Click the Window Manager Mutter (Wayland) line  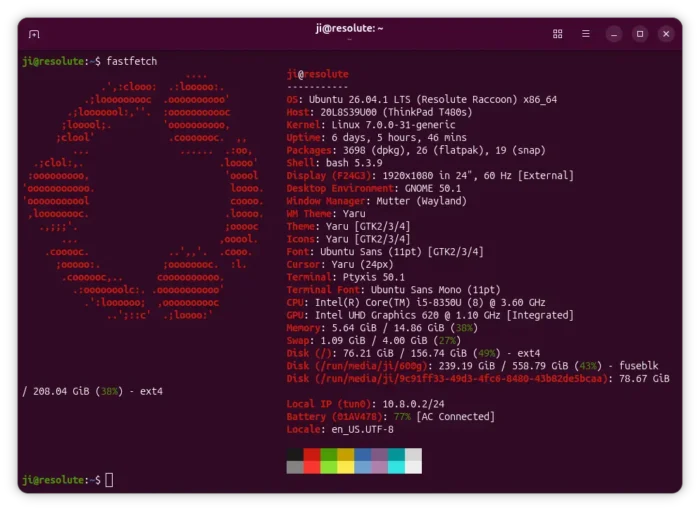pyautogui.click(x=376, y=201)
